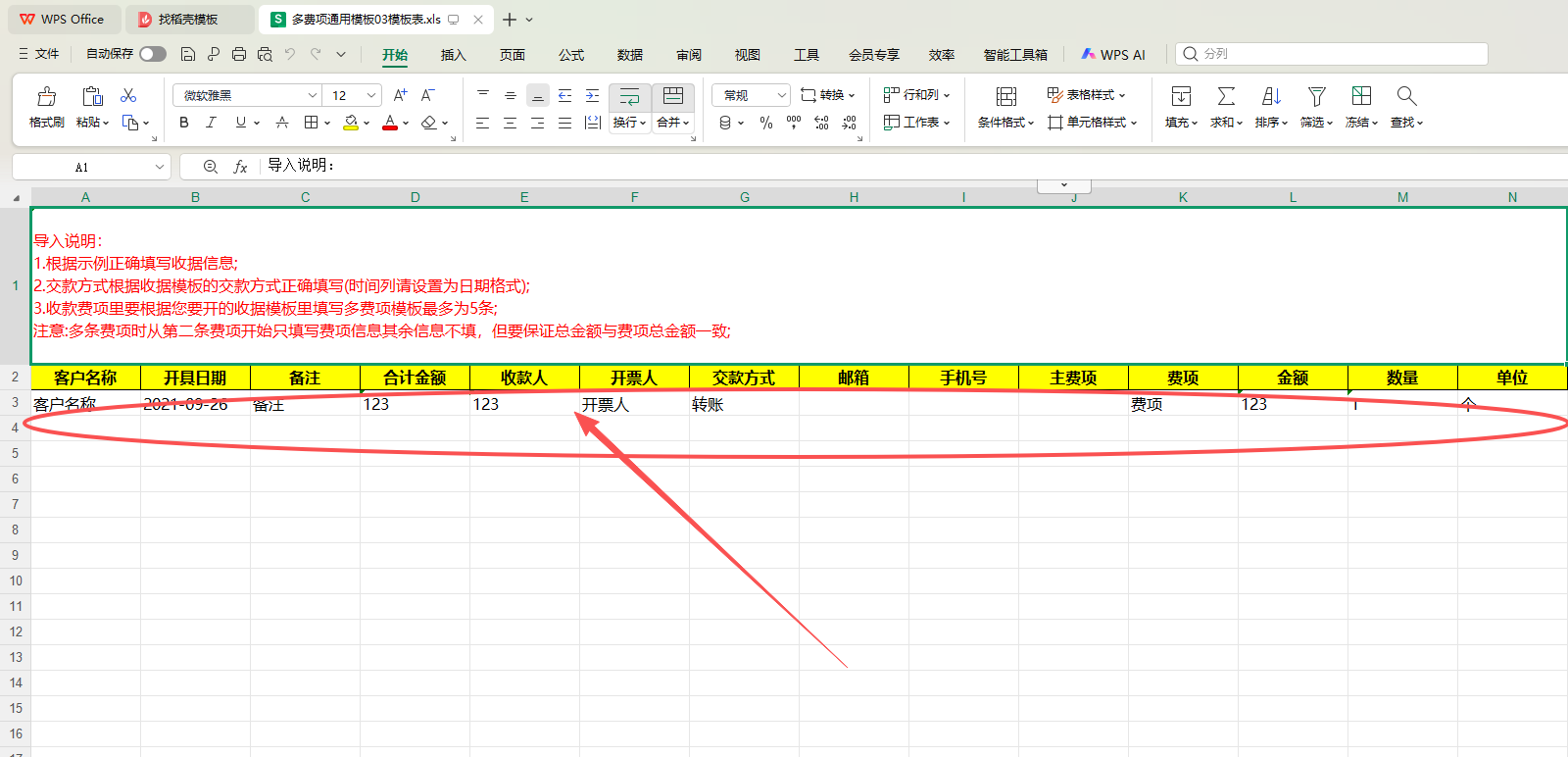
Task: Click the insert function fx icon
Action: coord(240,167)
